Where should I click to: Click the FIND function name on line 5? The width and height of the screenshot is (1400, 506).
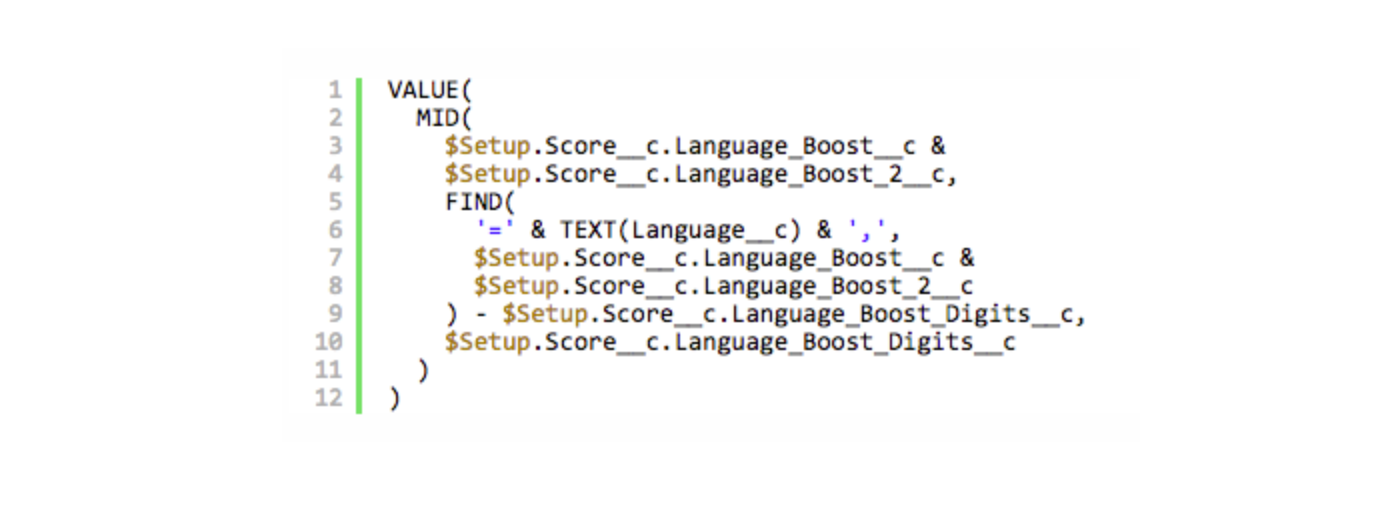473,202
